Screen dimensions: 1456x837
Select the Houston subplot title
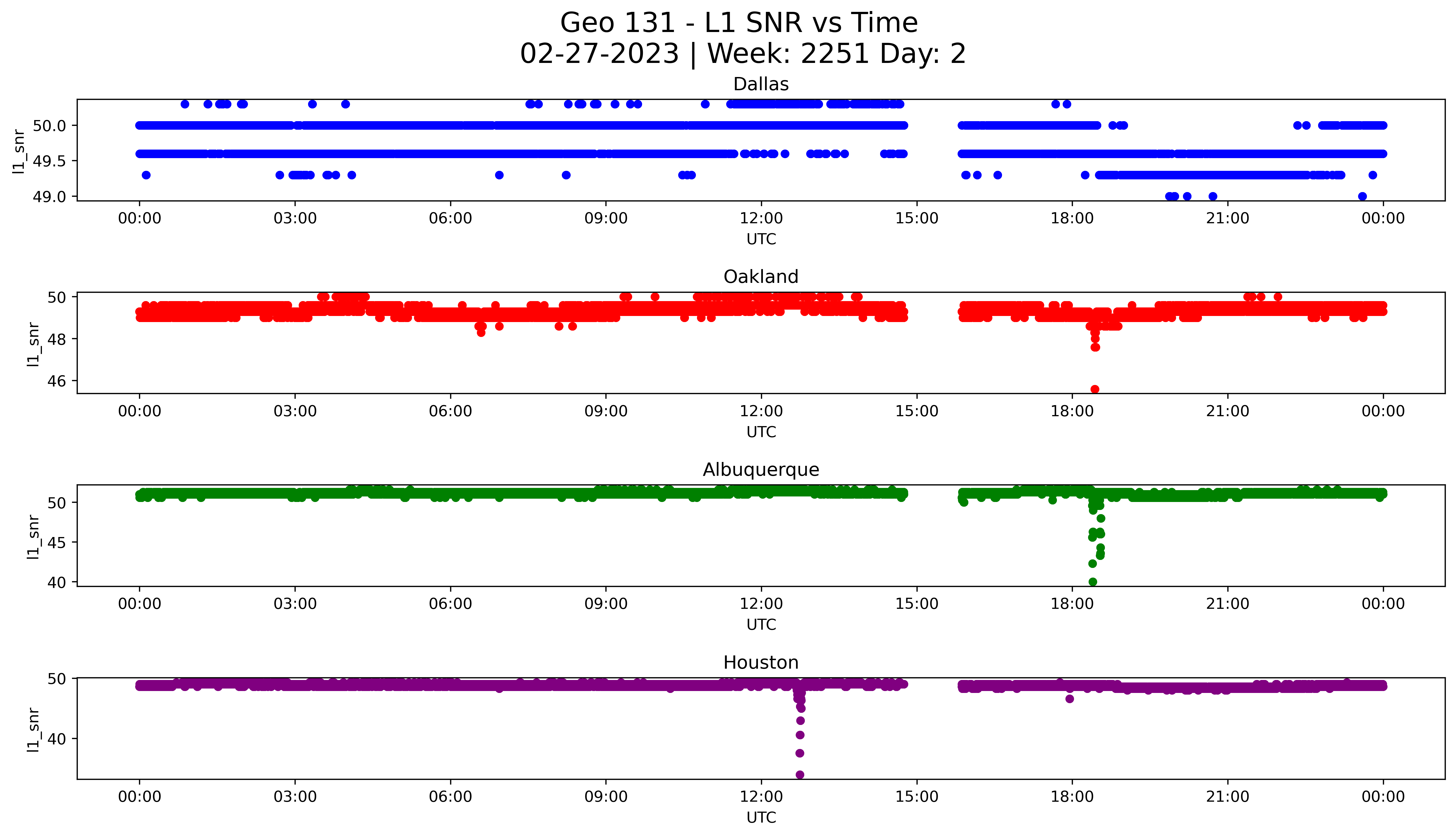761,663
